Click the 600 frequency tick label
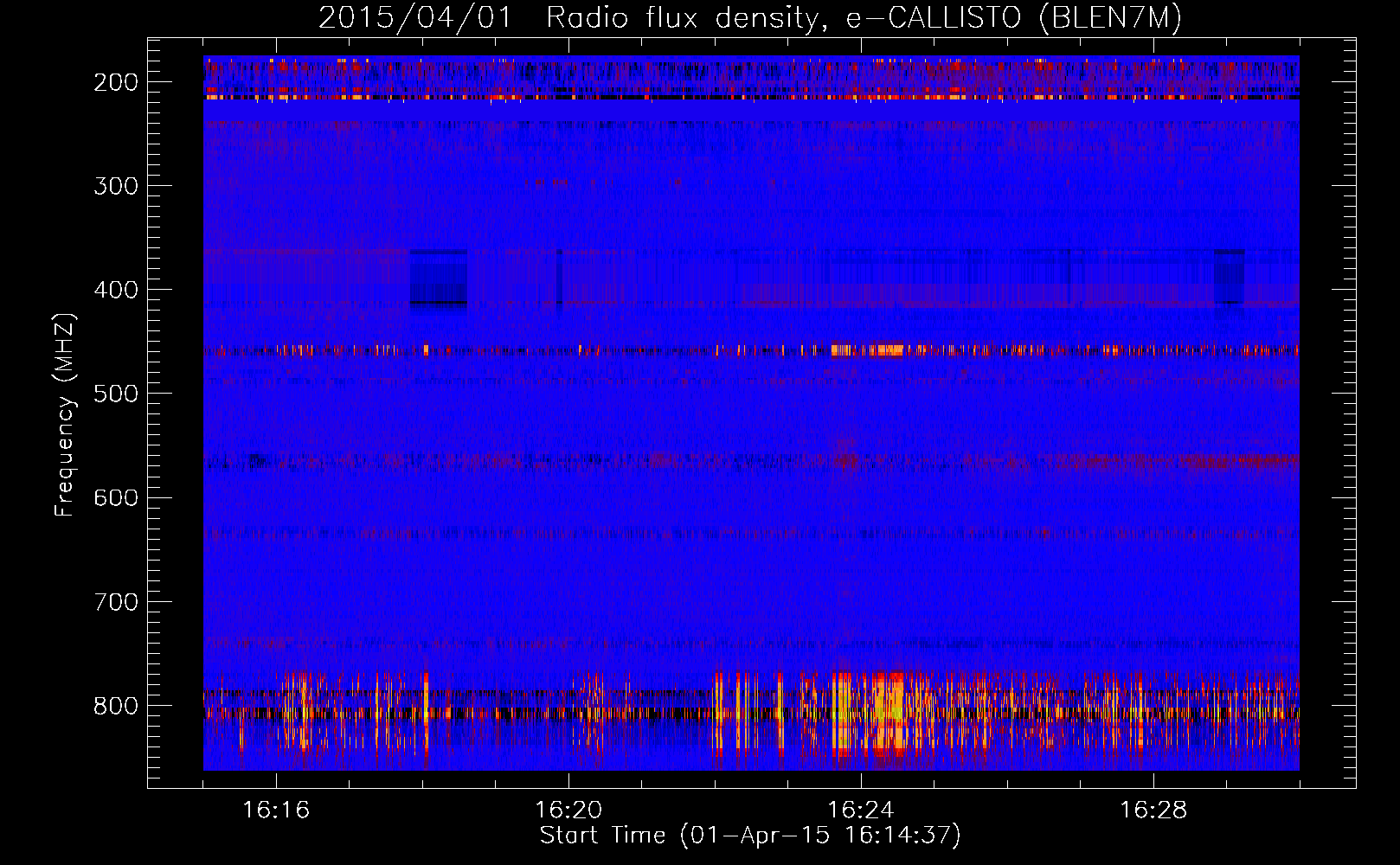Viewport: 1400px width, 865px height. pos(116,497)
